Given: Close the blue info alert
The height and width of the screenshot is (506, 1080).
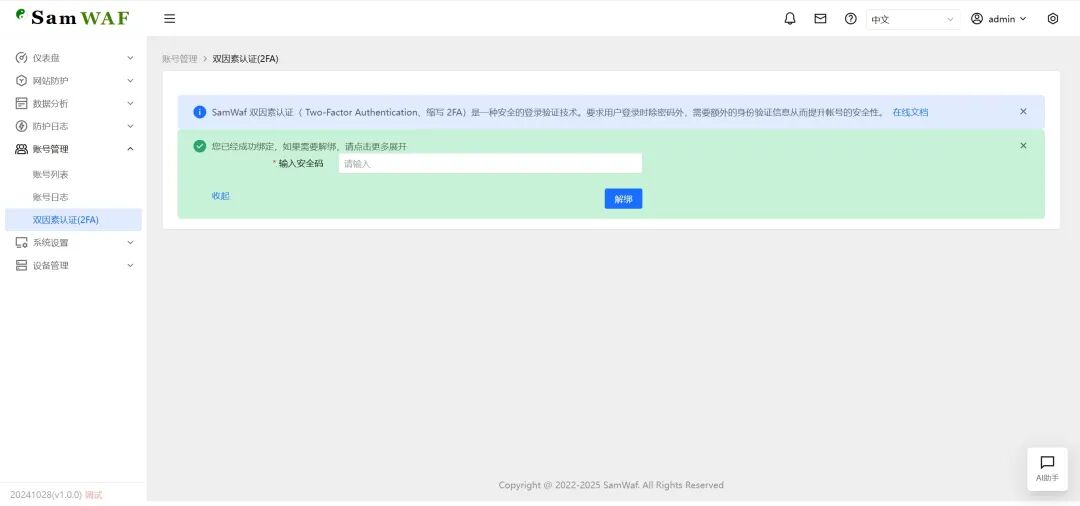Looking at the screenshot, I should (1023, 112).
